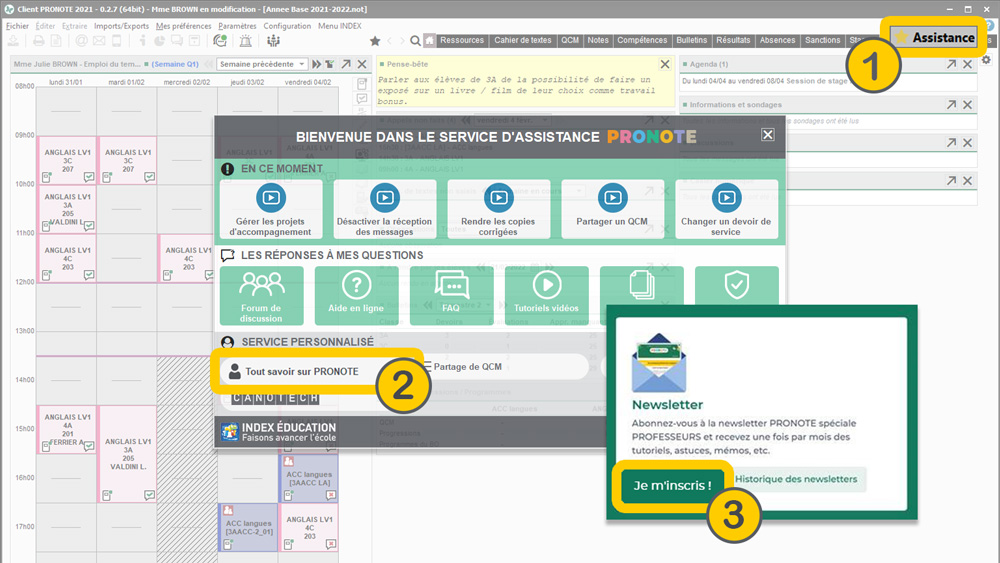Select ACC langues [3AACC-2_01] lesson block
The height and width of the screenshot is (563, 1000).
pyautogui.click(x=248, y=527)
